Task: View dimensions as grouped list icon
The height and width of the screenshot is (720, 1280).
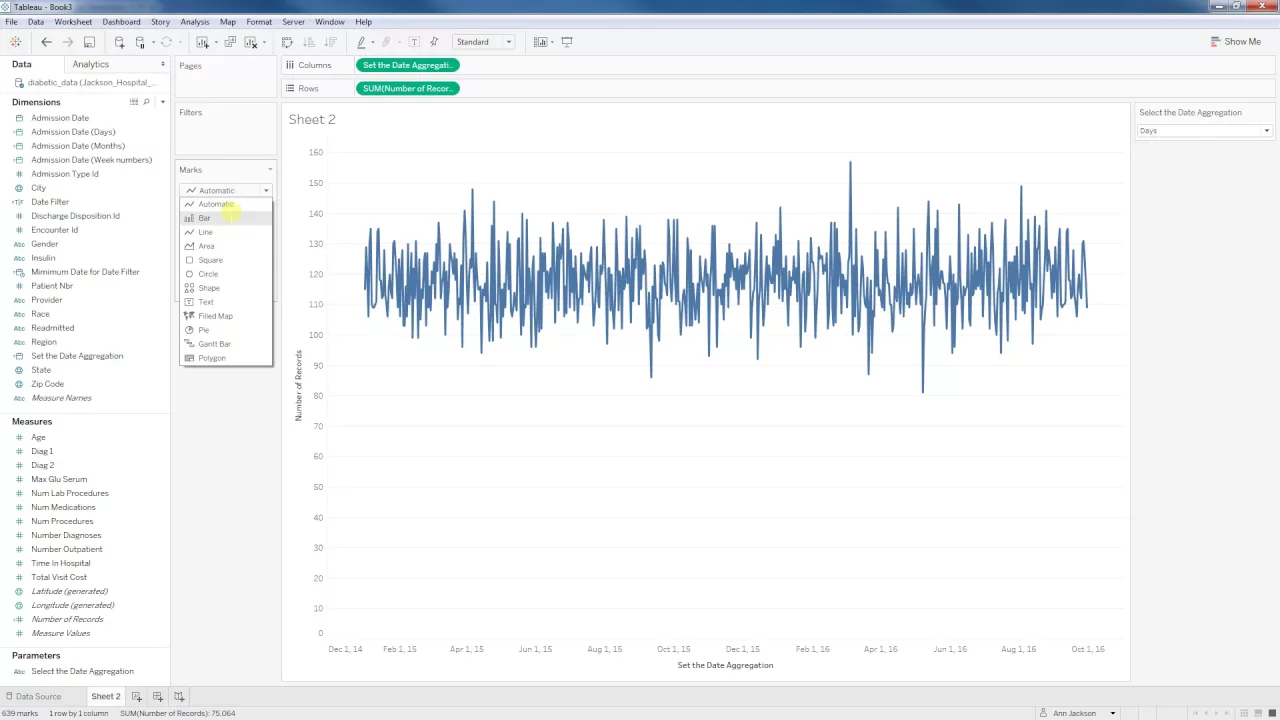Action: pyautogui.click(x=134, y=102)
